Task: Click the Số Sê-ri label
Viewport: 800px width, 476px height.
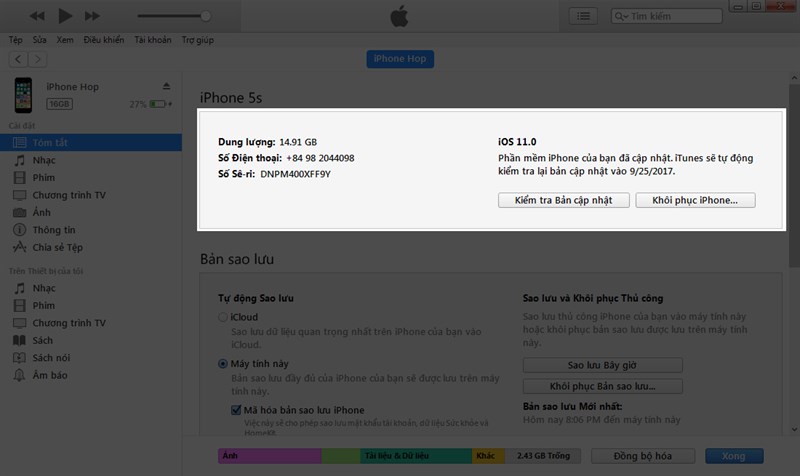Action: (236, 174)
